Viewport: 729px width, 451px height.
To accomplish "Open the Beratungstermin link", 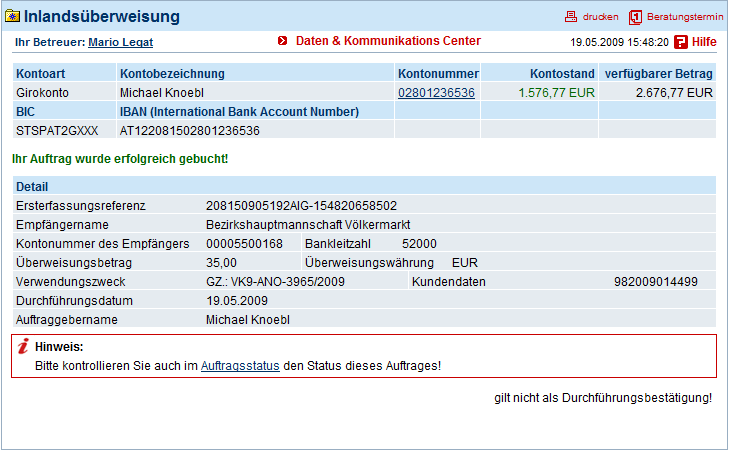I will point(685,17).
